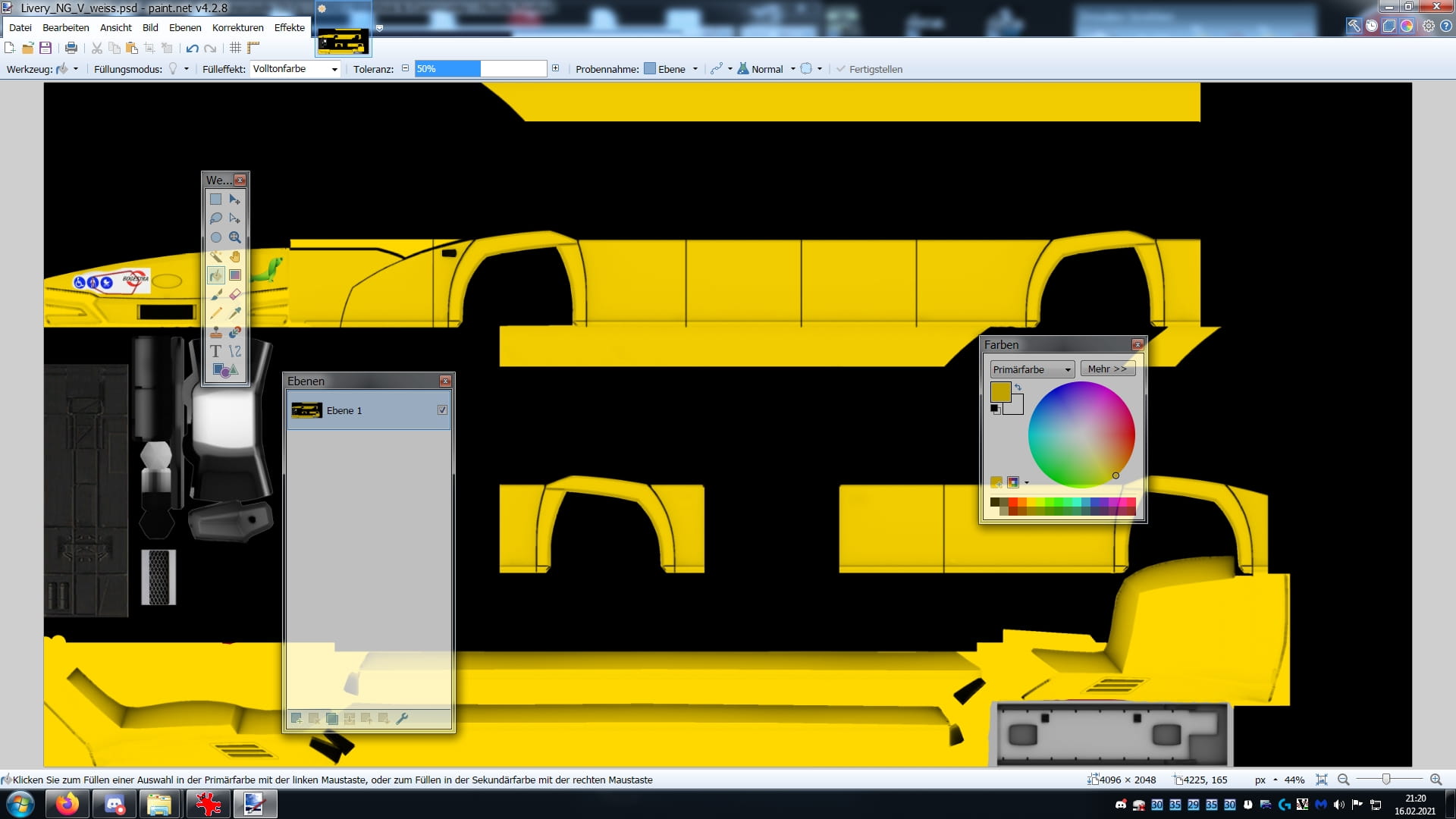Open layer properties wrench icon

tap(402, 718)
